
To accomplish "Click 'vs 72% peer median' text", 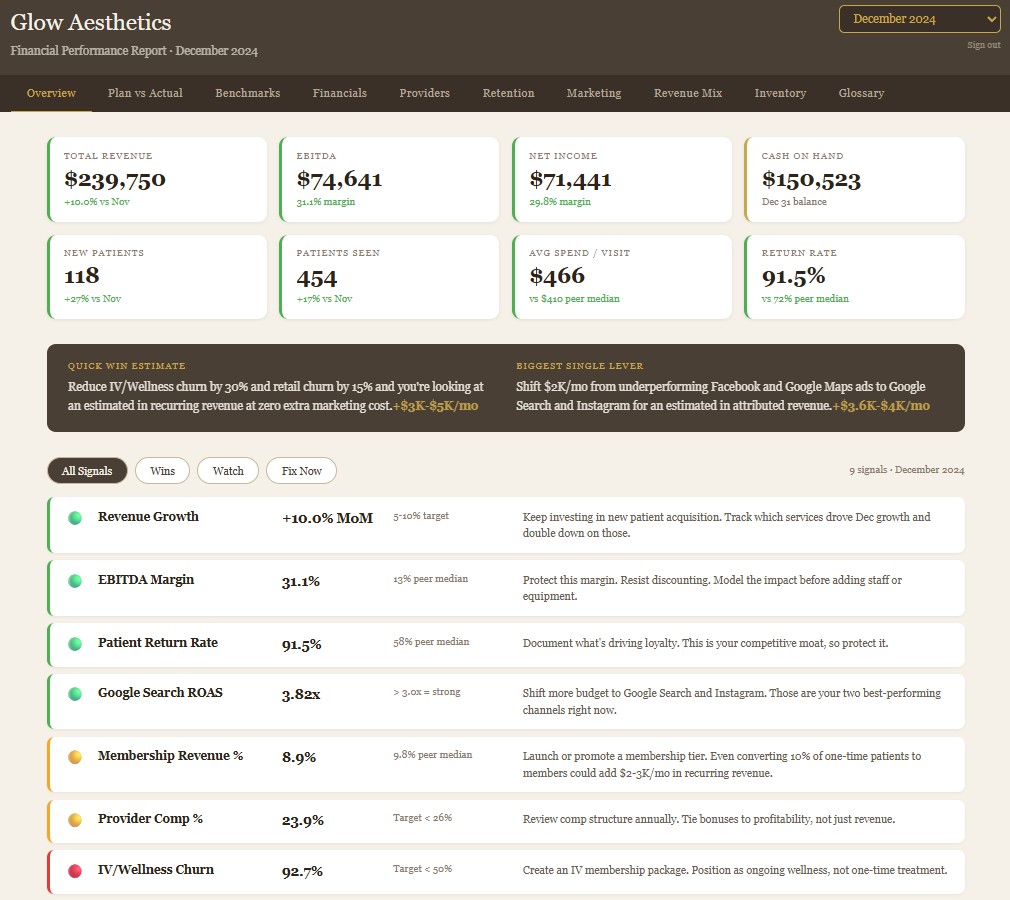I will pos(805,298).
